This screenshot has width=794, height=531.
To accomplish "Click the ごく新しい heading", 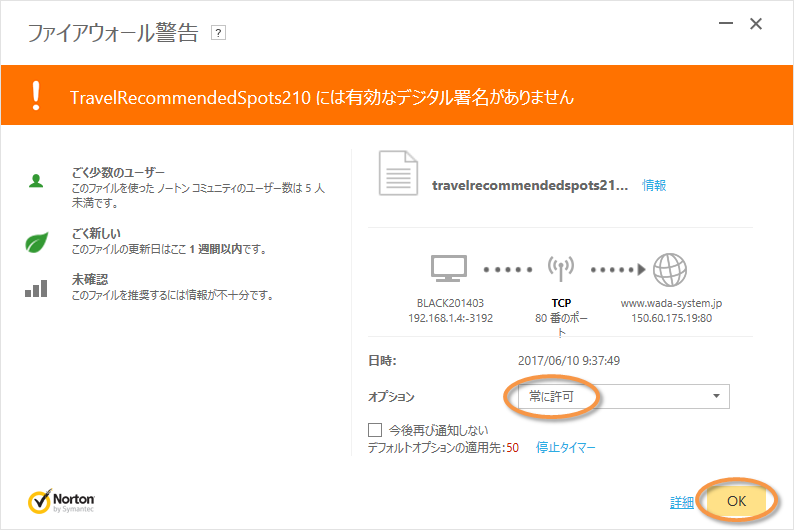I will point(96,233).
